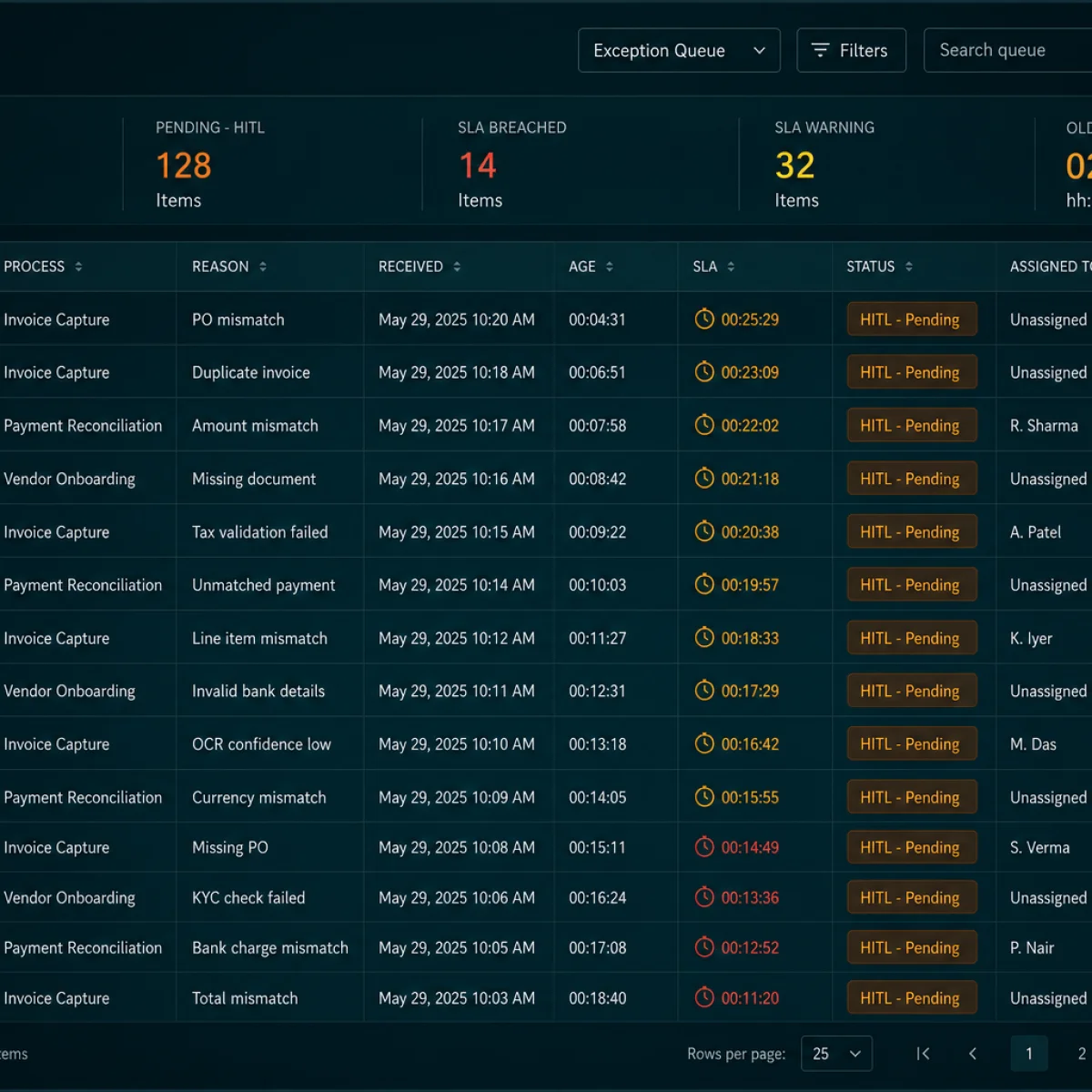Click the SLA clock icon for 00:22:02
The width and height of the screenshot is (1092, 1092).
[704, 425]
